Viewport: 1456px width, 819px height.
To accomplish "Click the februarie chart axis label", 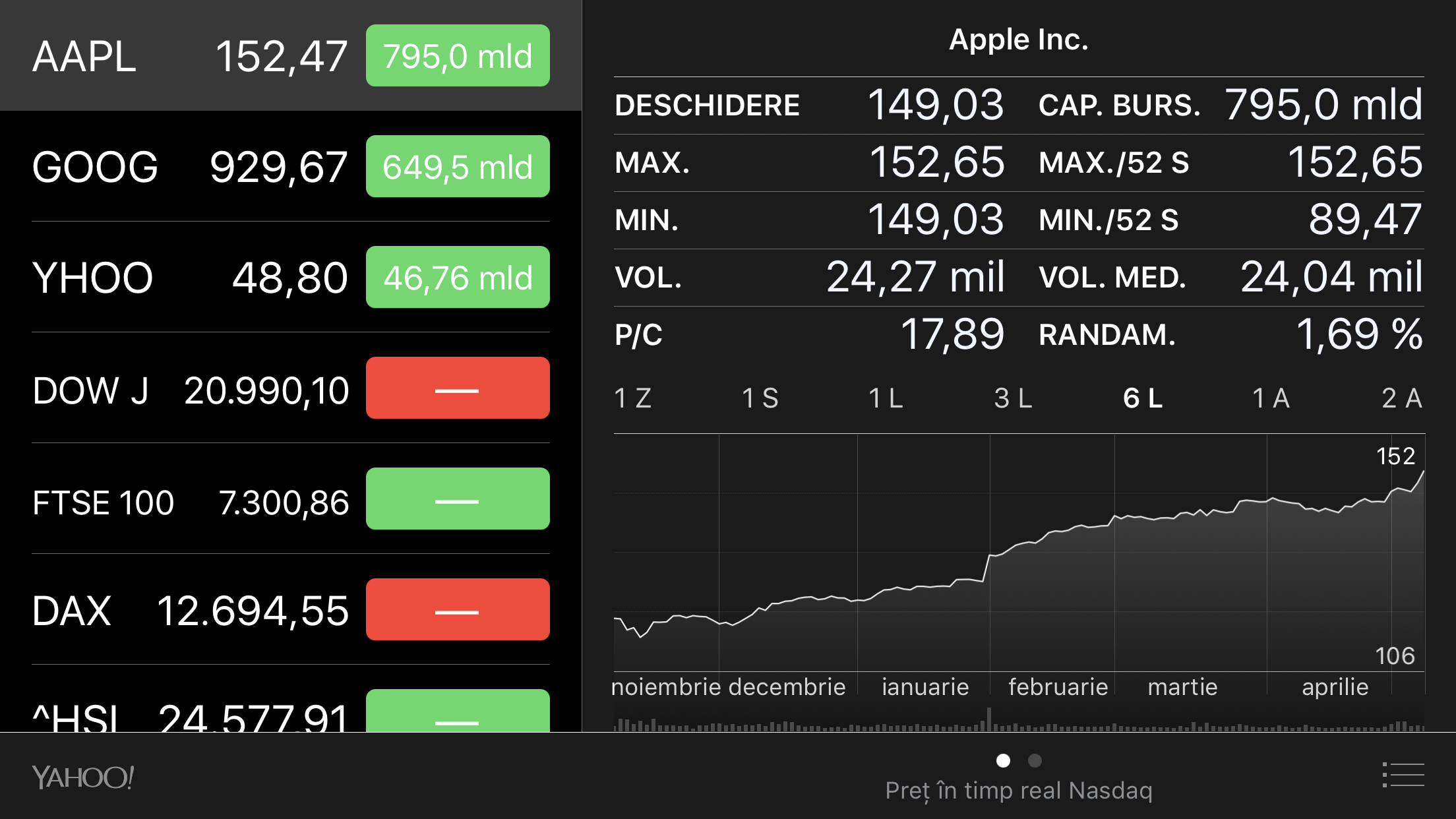I will [x=1058, y=687].
